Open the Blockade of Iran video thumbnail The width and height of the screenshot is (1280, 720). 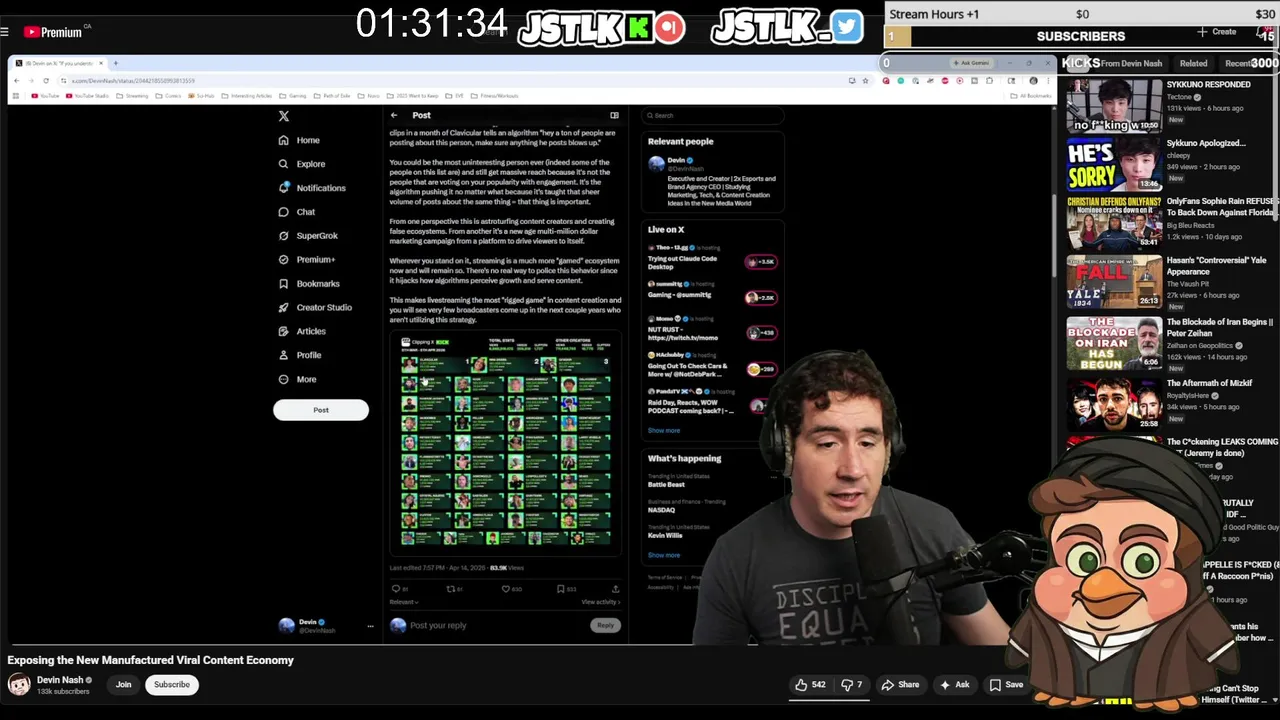(1114, 343)
